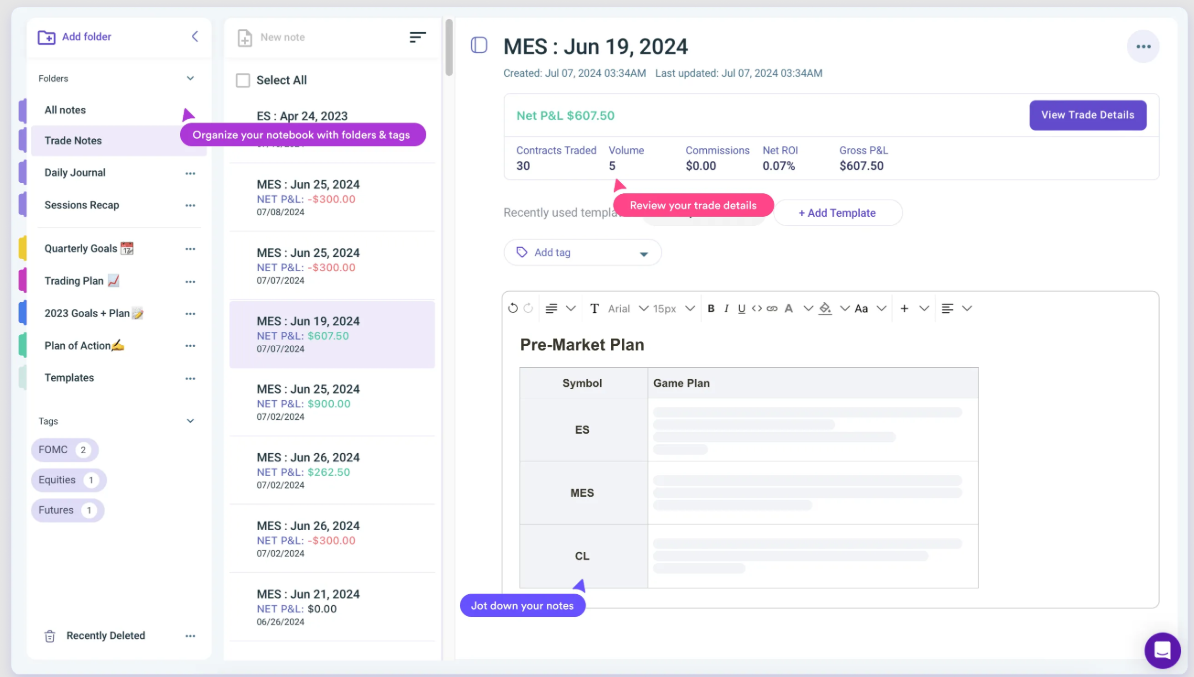Open the sort notes icon
The width and height of the screenshot is (1194, 677).
coord(417,37)
